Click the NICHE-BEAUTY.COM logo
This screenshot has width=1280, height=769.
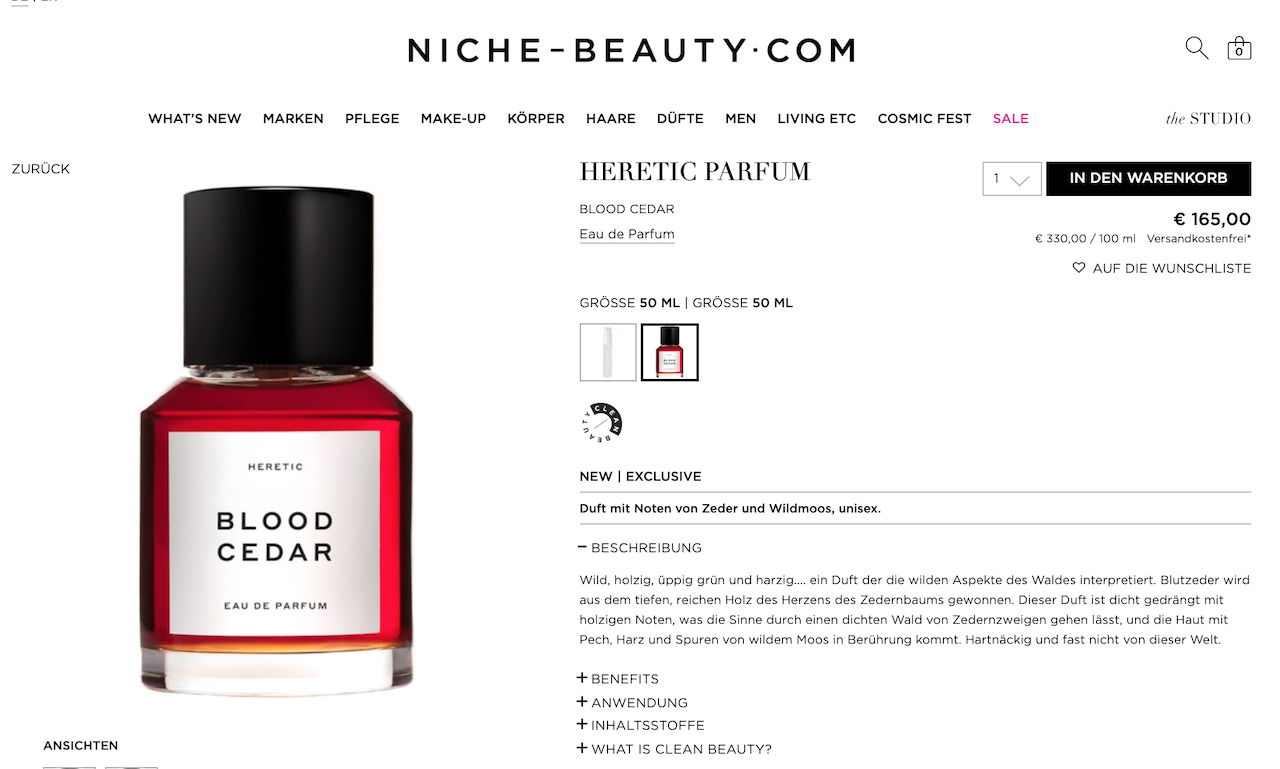[x=631, y=50]
